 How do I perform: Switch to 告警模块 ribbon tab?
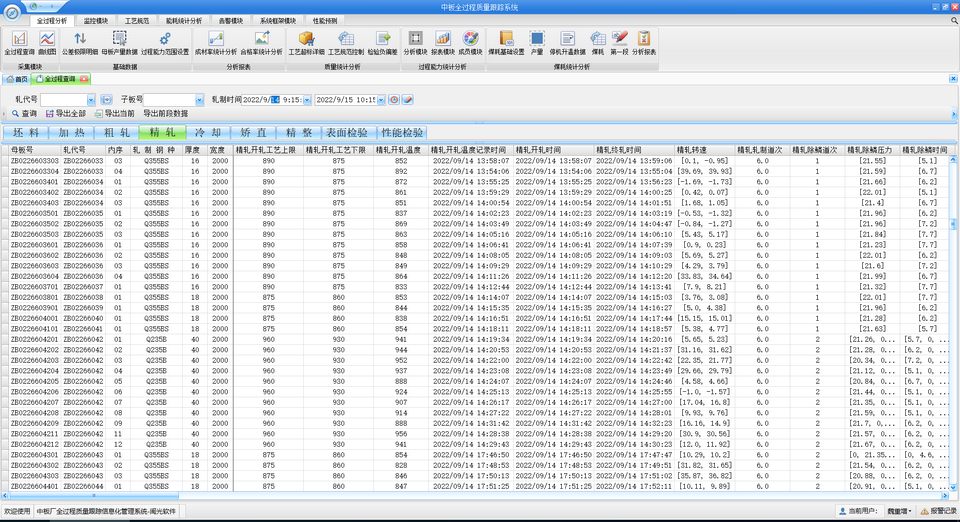click(231, 21)
